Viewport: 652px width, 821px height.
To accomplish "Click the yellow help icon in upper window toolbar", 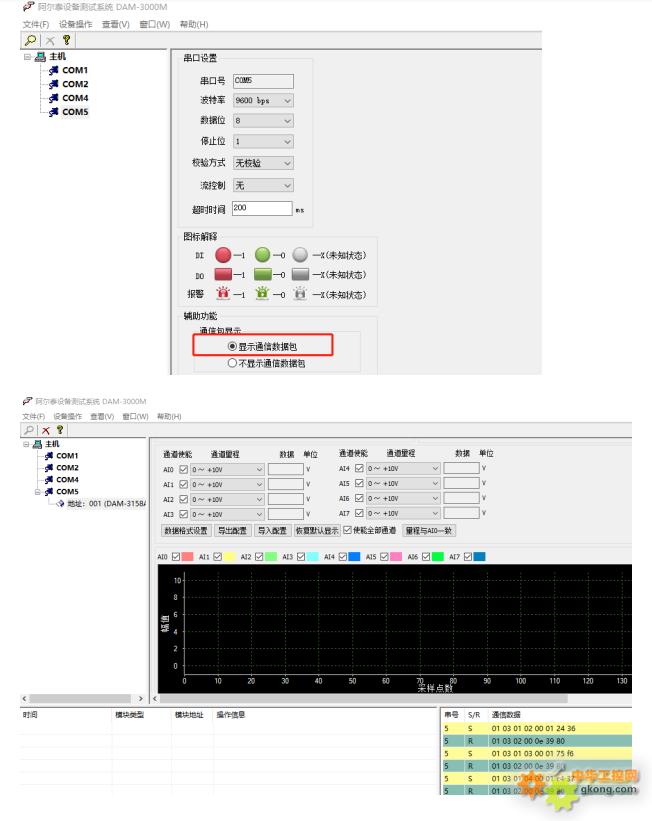I will 66,40.
